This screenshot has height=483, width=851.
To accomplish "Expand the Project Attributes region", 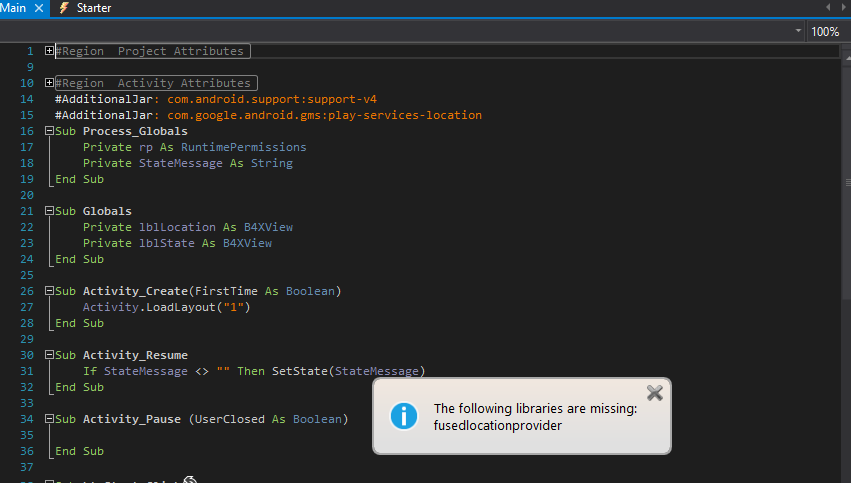I will (x=50, y=51).
